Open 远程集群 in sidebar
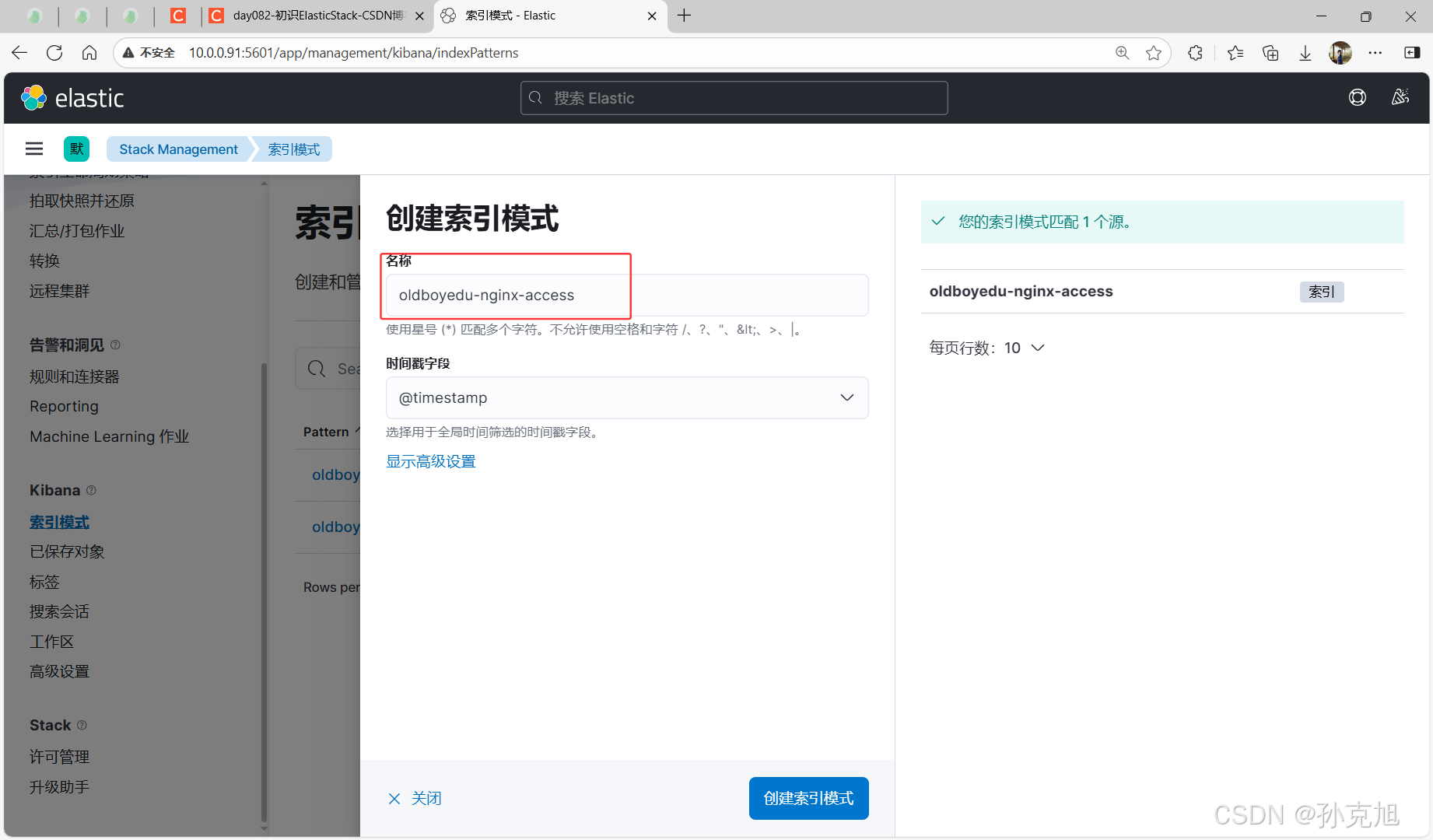This screenshot has height=840, width=1433. pos(59,291)
